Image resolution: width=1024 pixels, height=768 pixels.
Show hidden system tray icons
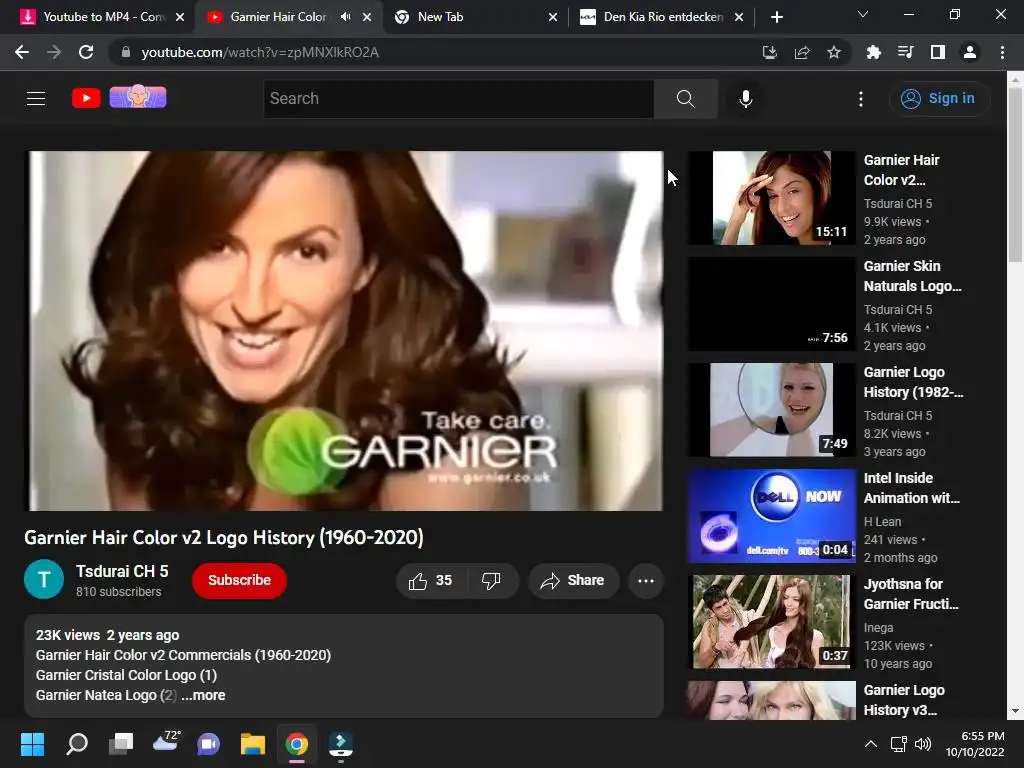coord(871,744)
